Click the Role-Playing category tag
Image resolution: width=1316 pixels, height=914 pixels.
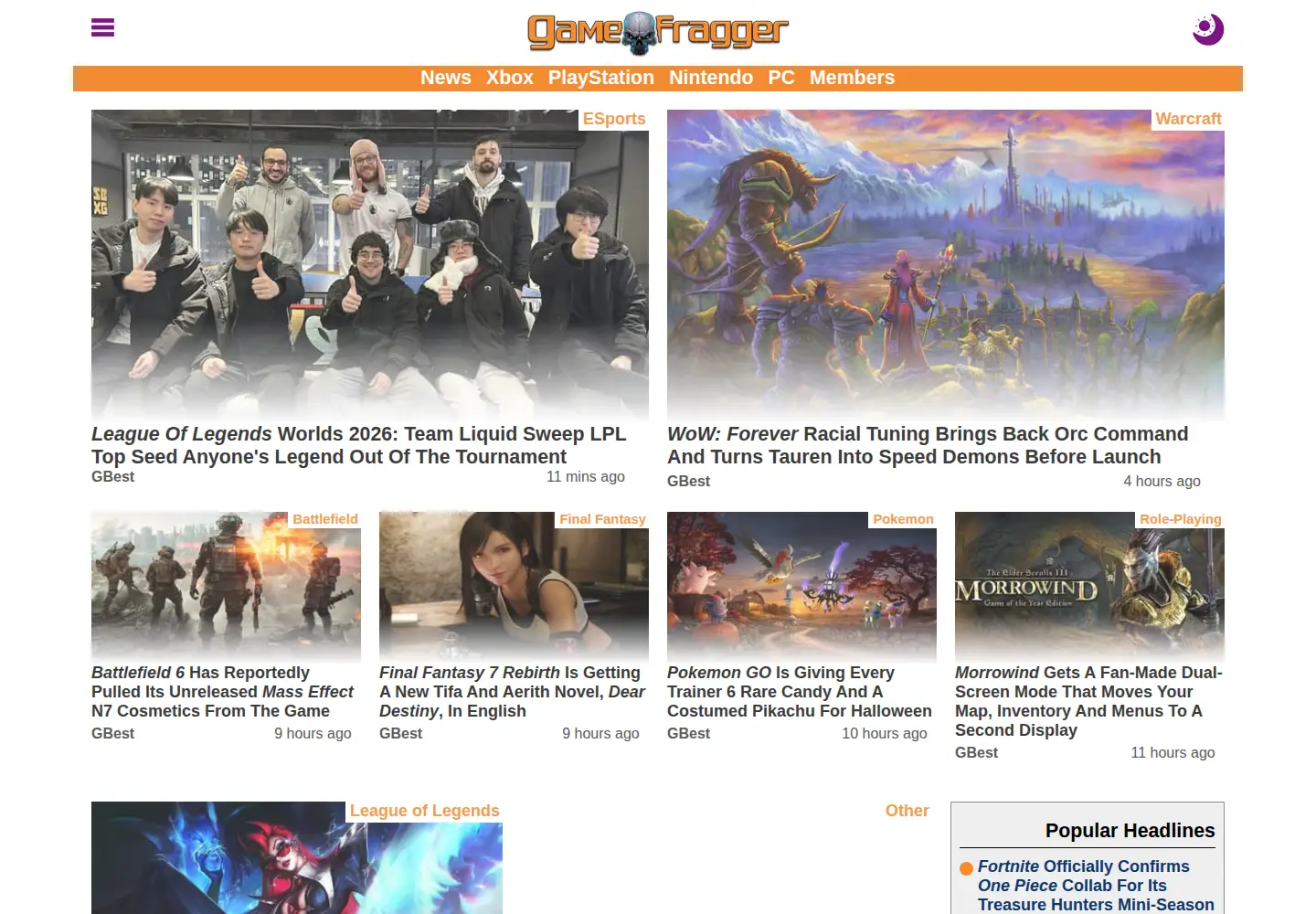[x=1180, y=519]
